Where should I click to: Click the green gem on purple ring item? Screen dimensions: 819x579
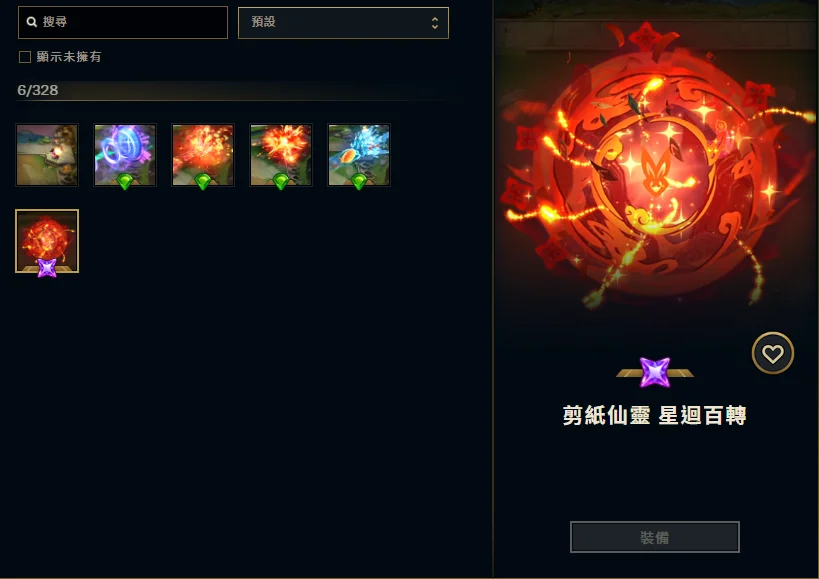(x=125, y=181)
